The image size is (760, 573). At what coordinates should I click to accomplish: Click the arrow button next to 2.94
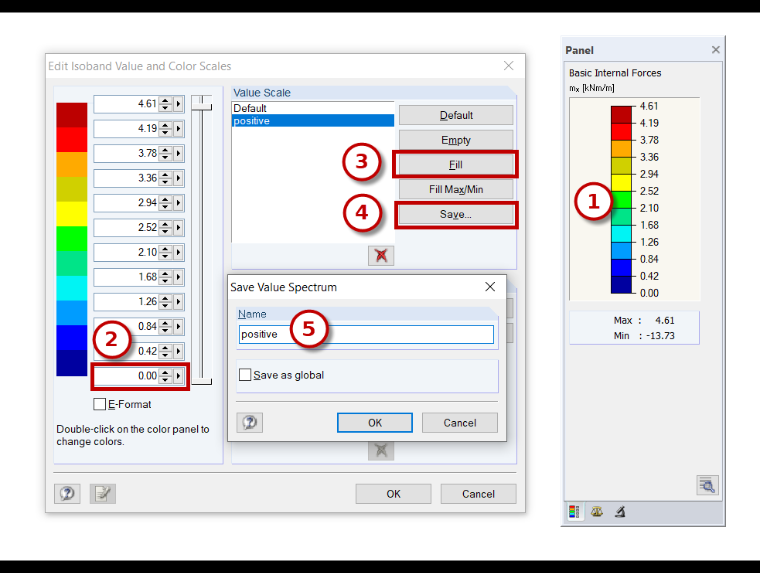[x=178, y=203]
